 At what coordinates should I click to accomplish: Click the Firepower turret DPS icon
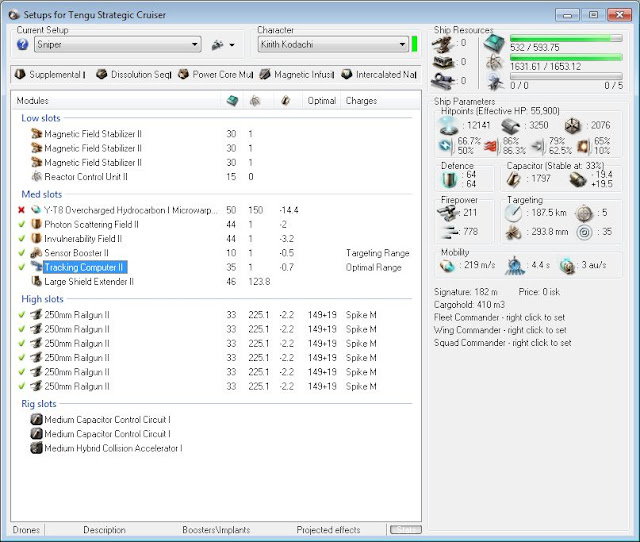pos(447,213)
